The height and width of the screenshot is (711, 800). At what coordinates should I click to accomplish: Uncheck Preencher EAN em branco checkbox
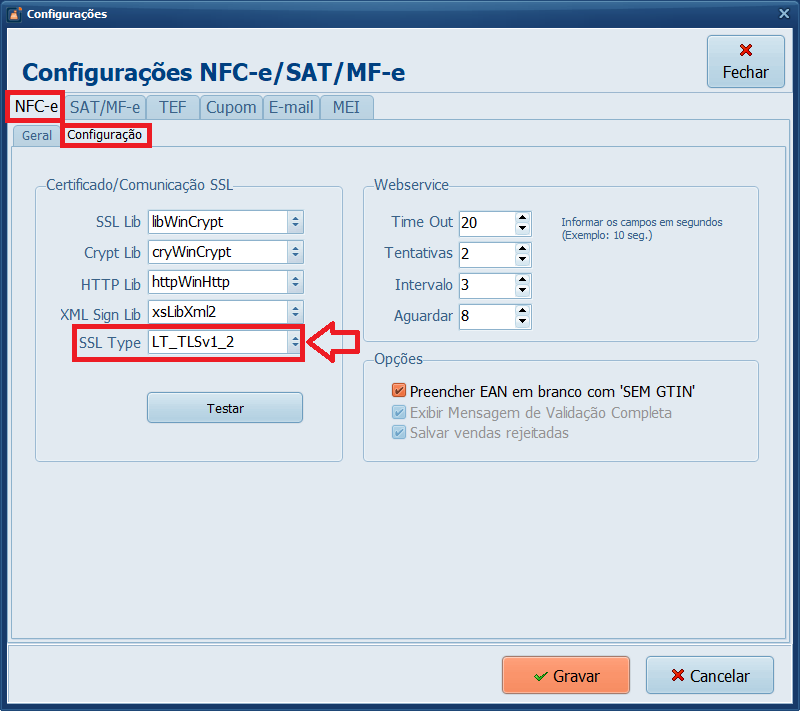(399, 391)
